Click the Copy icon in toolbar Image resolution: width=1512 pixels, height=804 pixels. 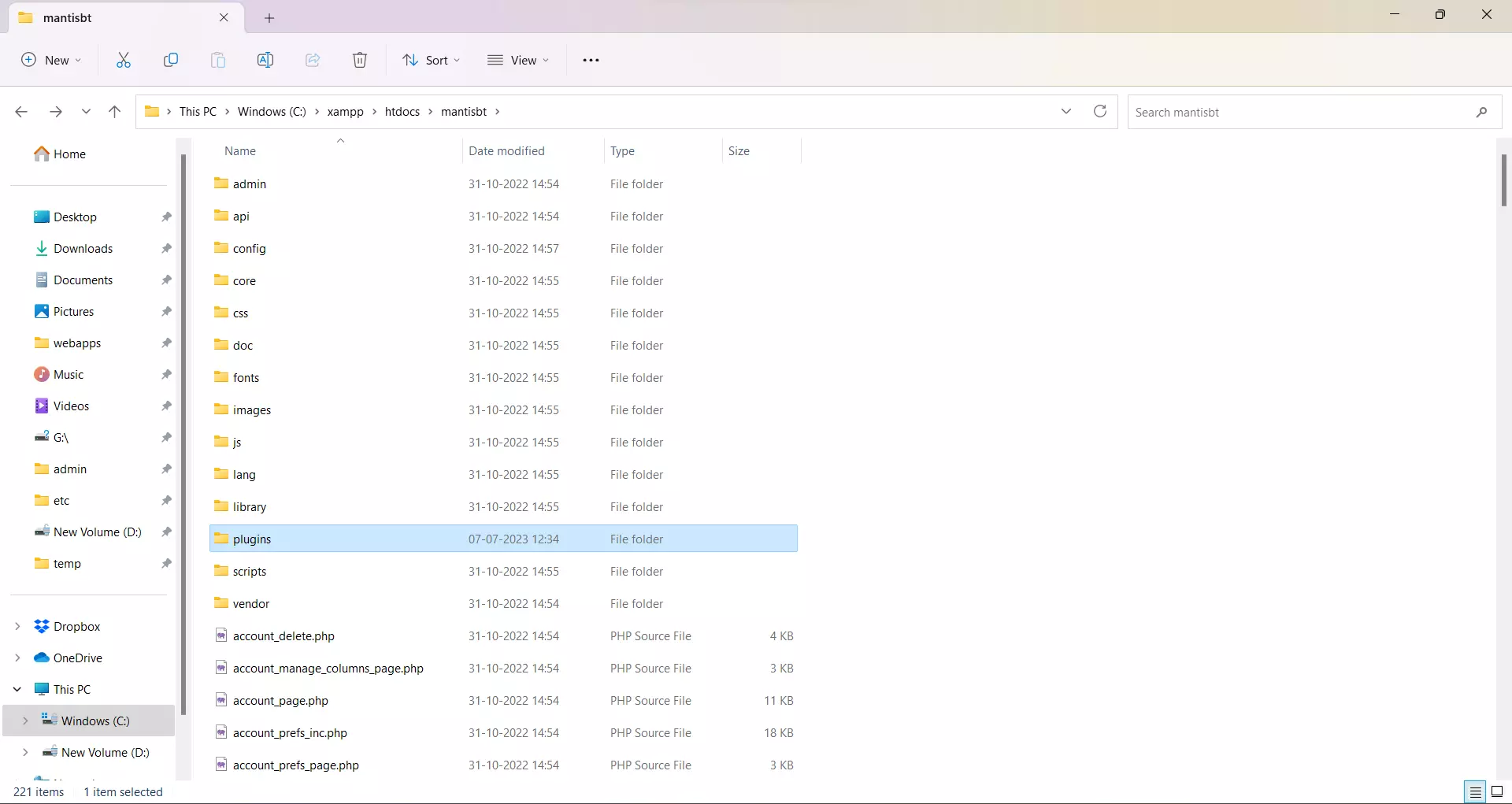pos(171,60)
